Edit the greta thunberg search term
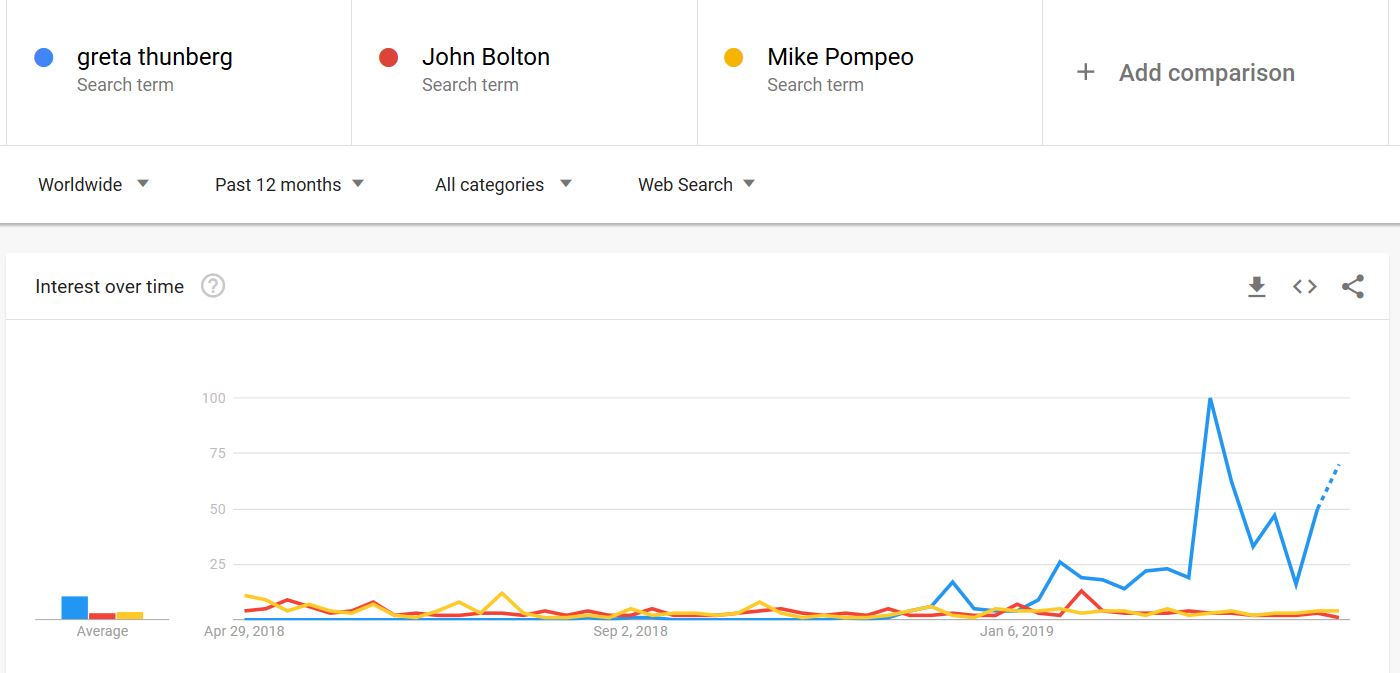 (x=154, y=57)
